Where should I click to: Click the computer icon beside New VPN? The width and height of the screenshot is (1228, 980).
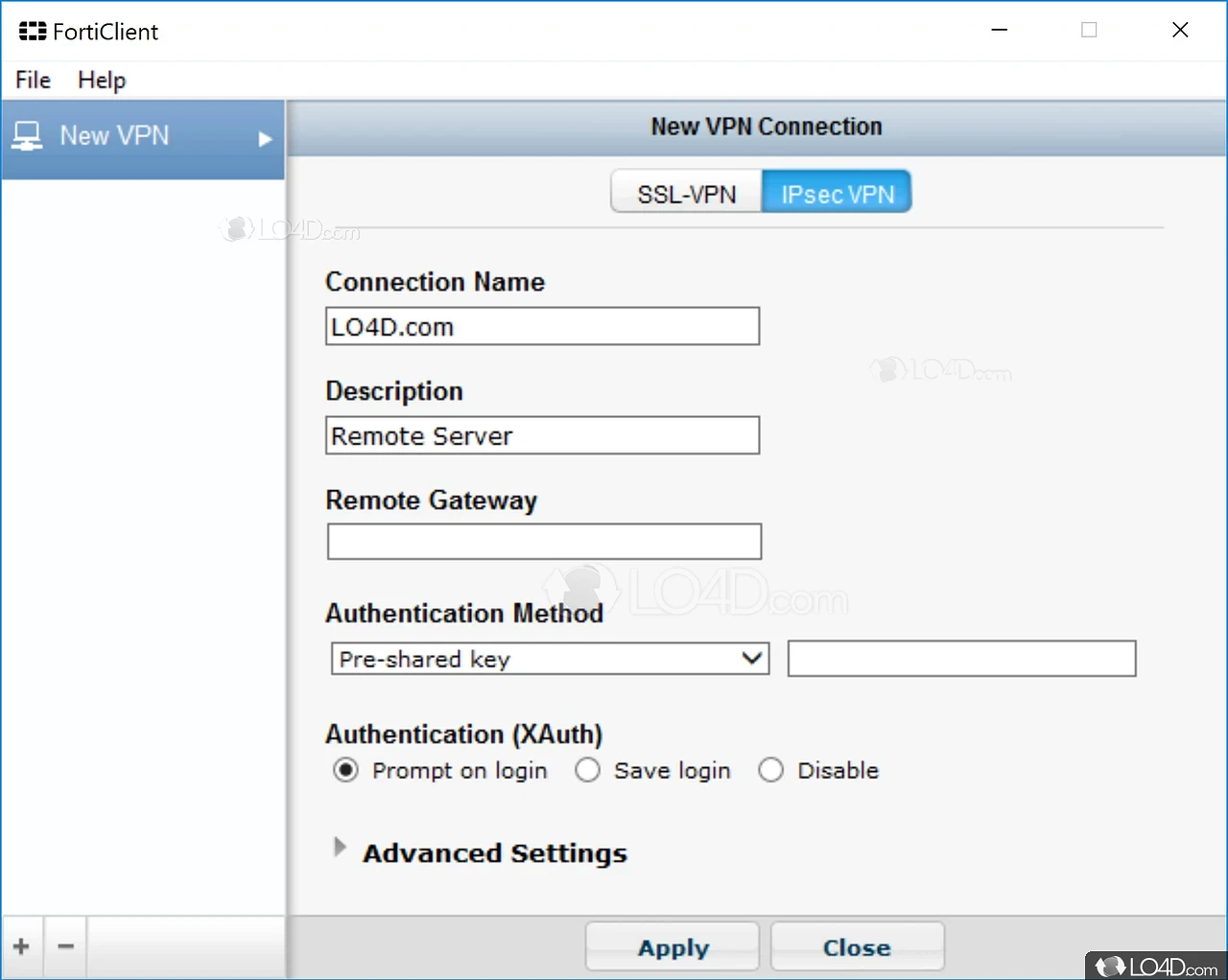tap(27, 137)
